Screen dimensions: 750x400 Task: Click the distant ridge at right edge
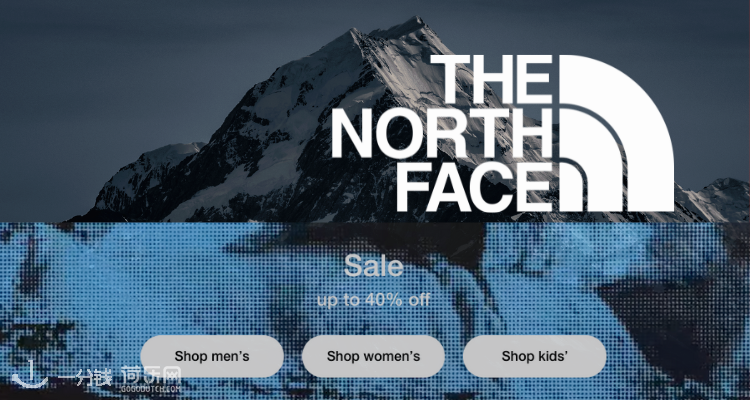click(715, 199)
